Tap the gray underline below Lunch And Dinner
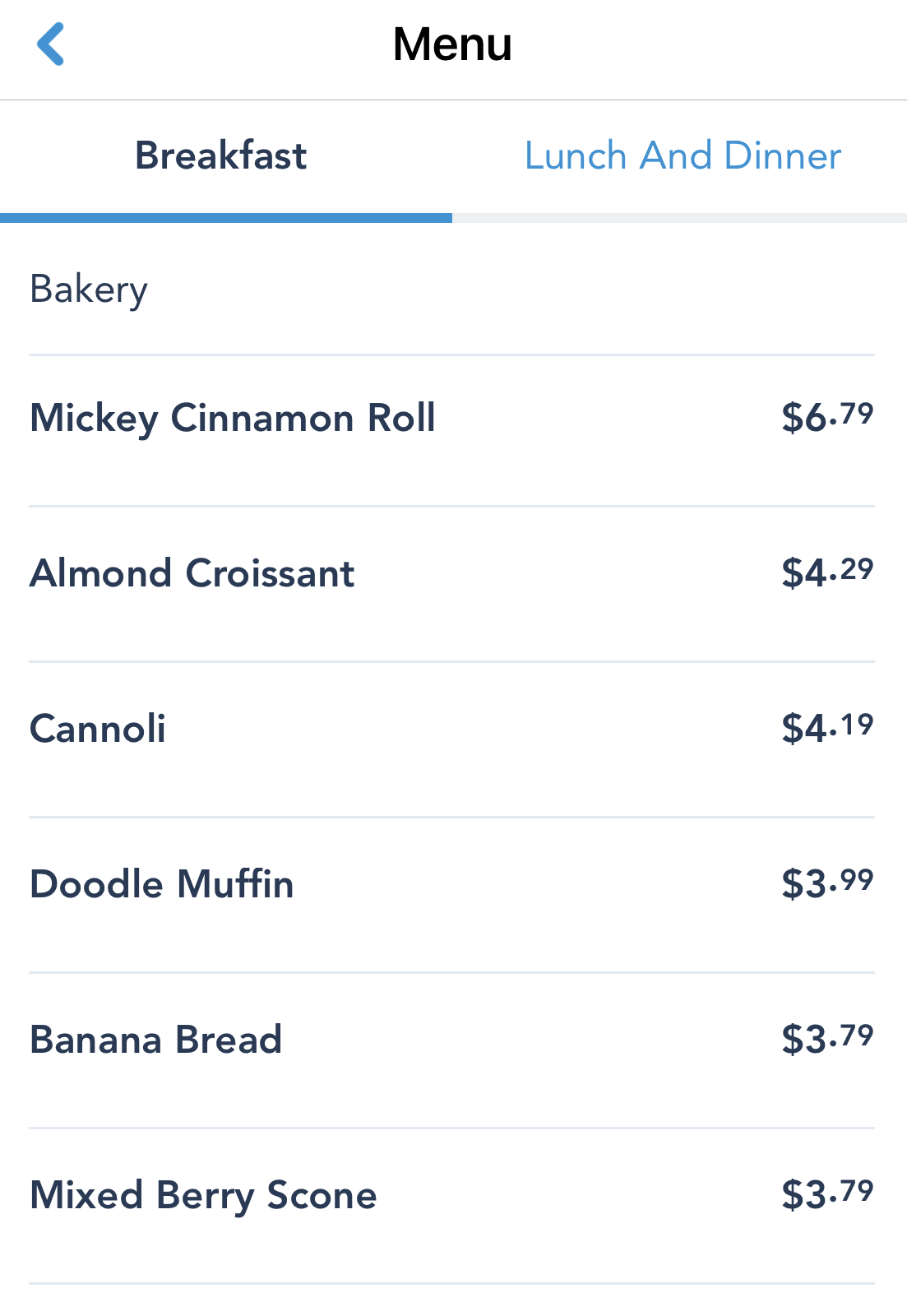Image resolution: width=907 pixels, height=1316 pixels. point(679,218)
